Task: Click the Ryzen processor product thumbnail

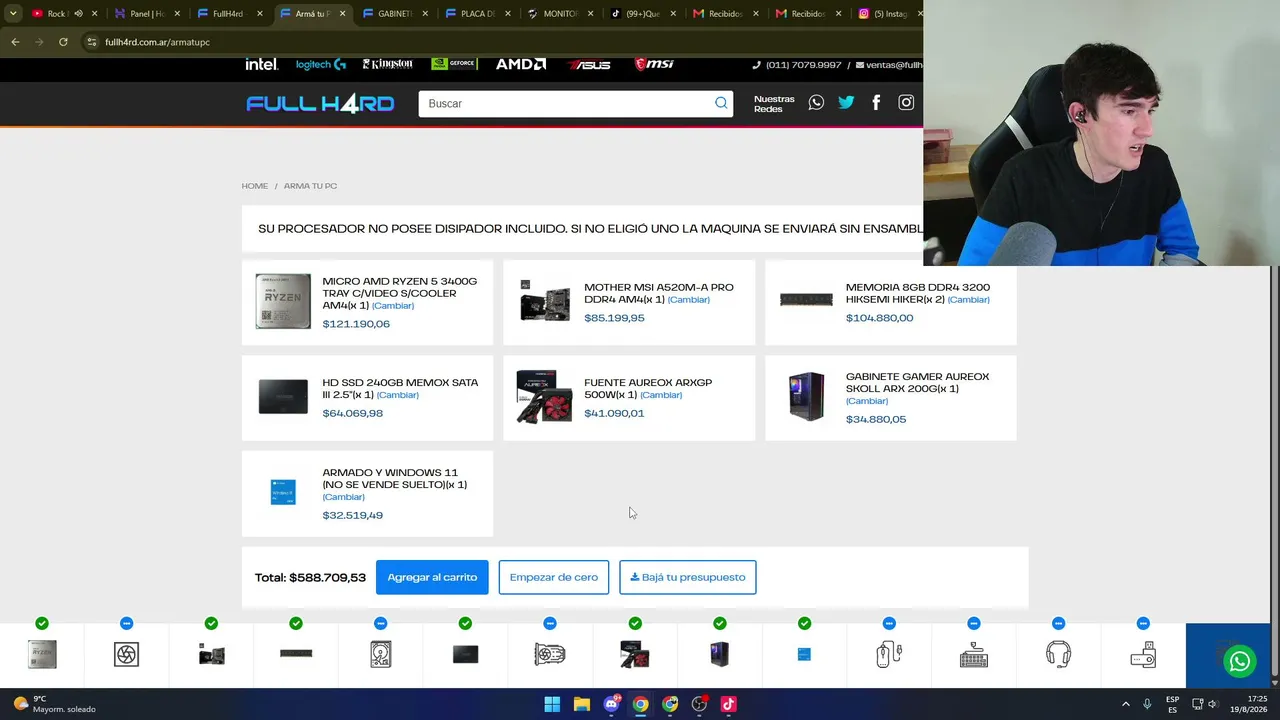Action: 283,301
